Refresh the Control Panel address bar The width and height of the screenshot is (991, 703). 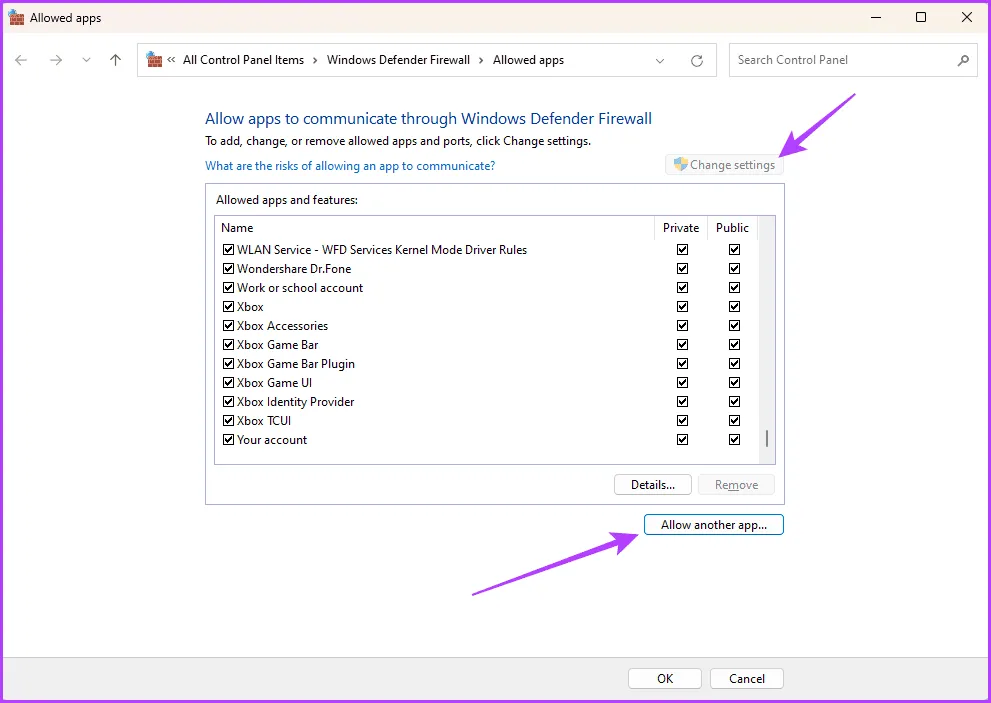click(696, 61)
